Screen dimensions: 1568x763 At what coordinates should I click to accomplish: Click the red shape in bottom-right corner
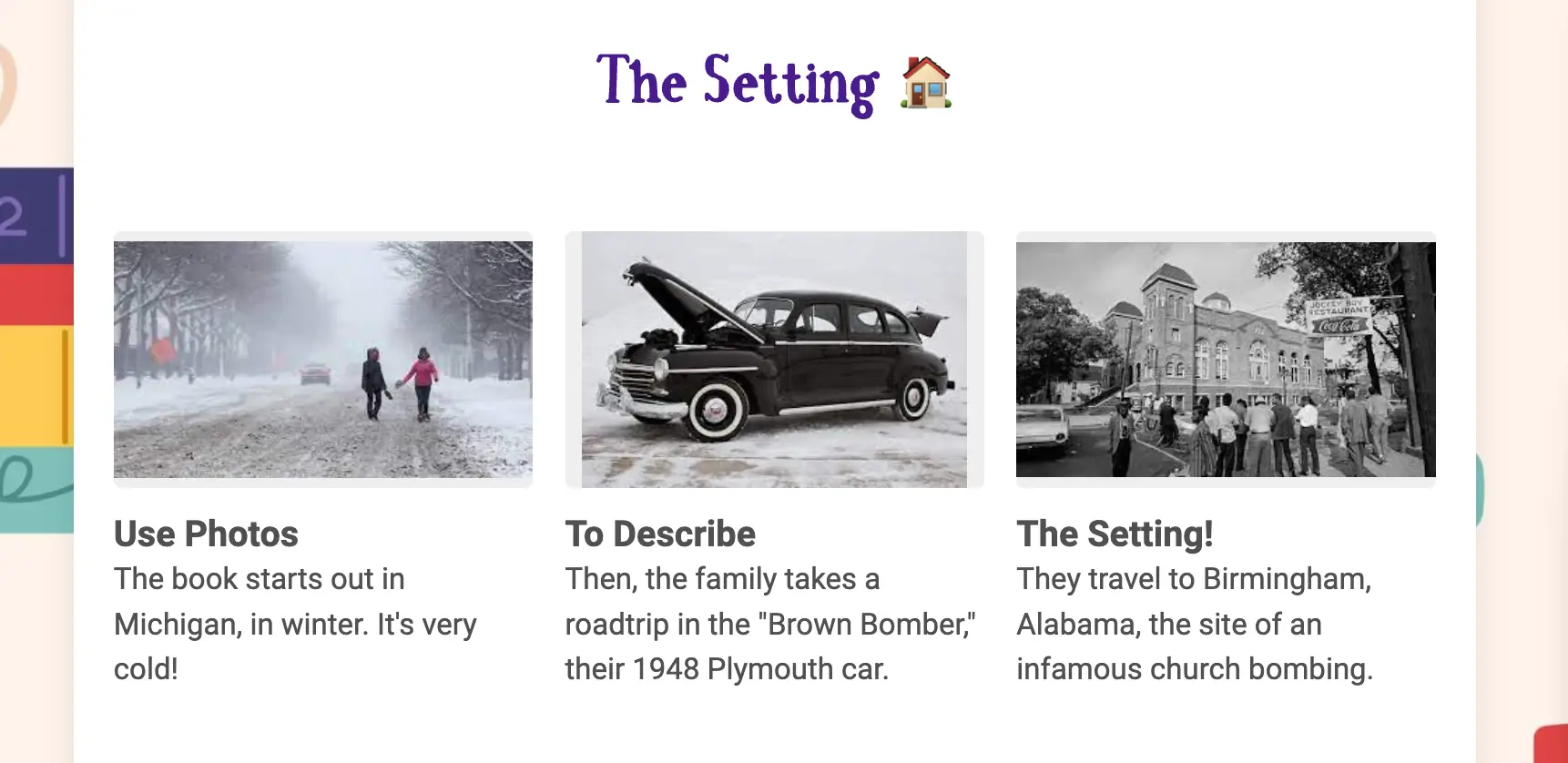(x=1551, y=743)
